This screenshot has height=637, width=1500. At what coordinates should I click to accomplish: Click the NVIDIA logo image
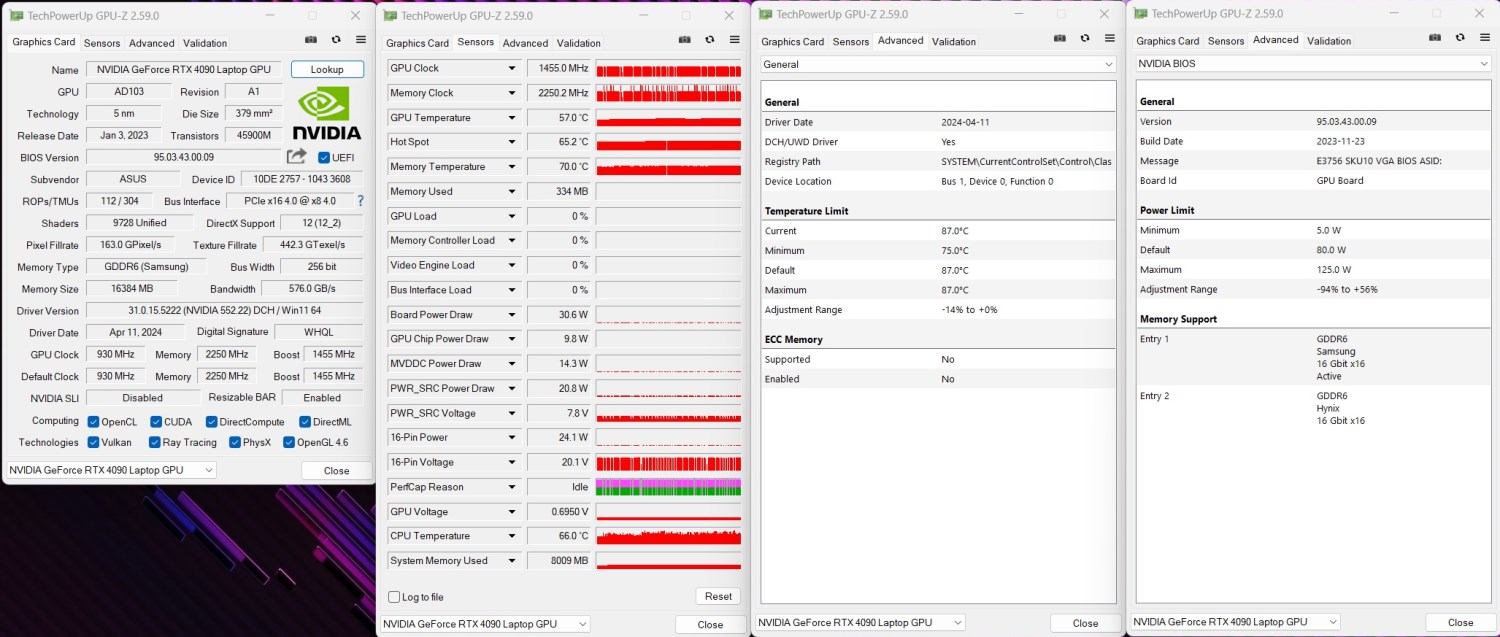pyautogui.click(x=326, y=114)
